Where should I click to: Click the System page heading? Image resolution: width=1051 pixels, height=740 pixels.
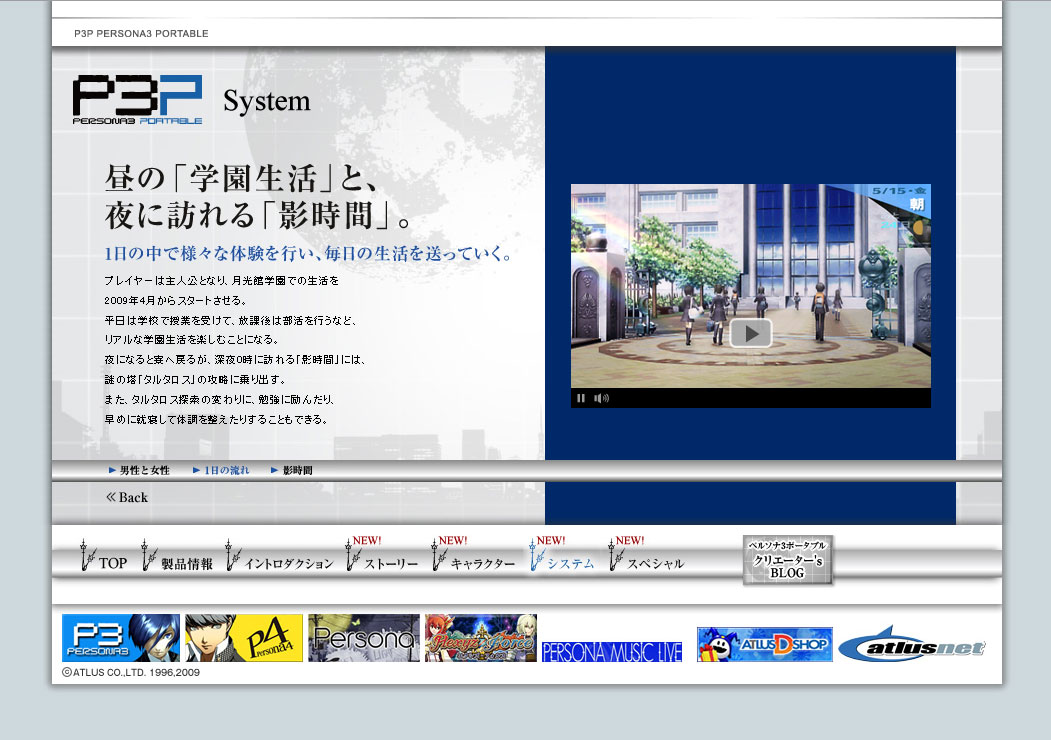pos(267,101)
